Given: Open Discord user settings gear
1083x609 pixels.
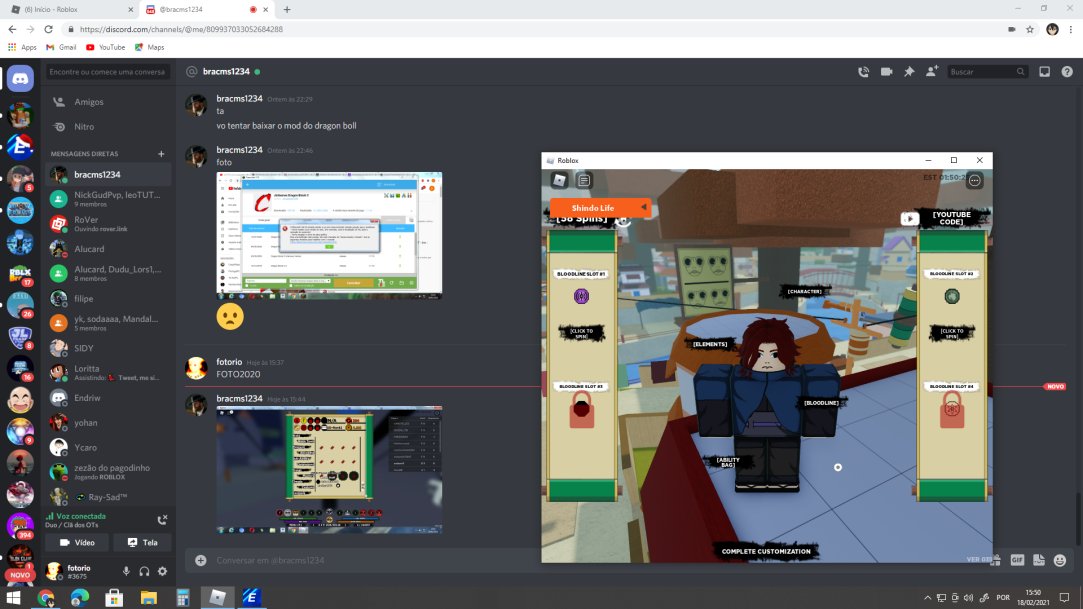Looking at the screenshot, I should click(x=162, y=571).
